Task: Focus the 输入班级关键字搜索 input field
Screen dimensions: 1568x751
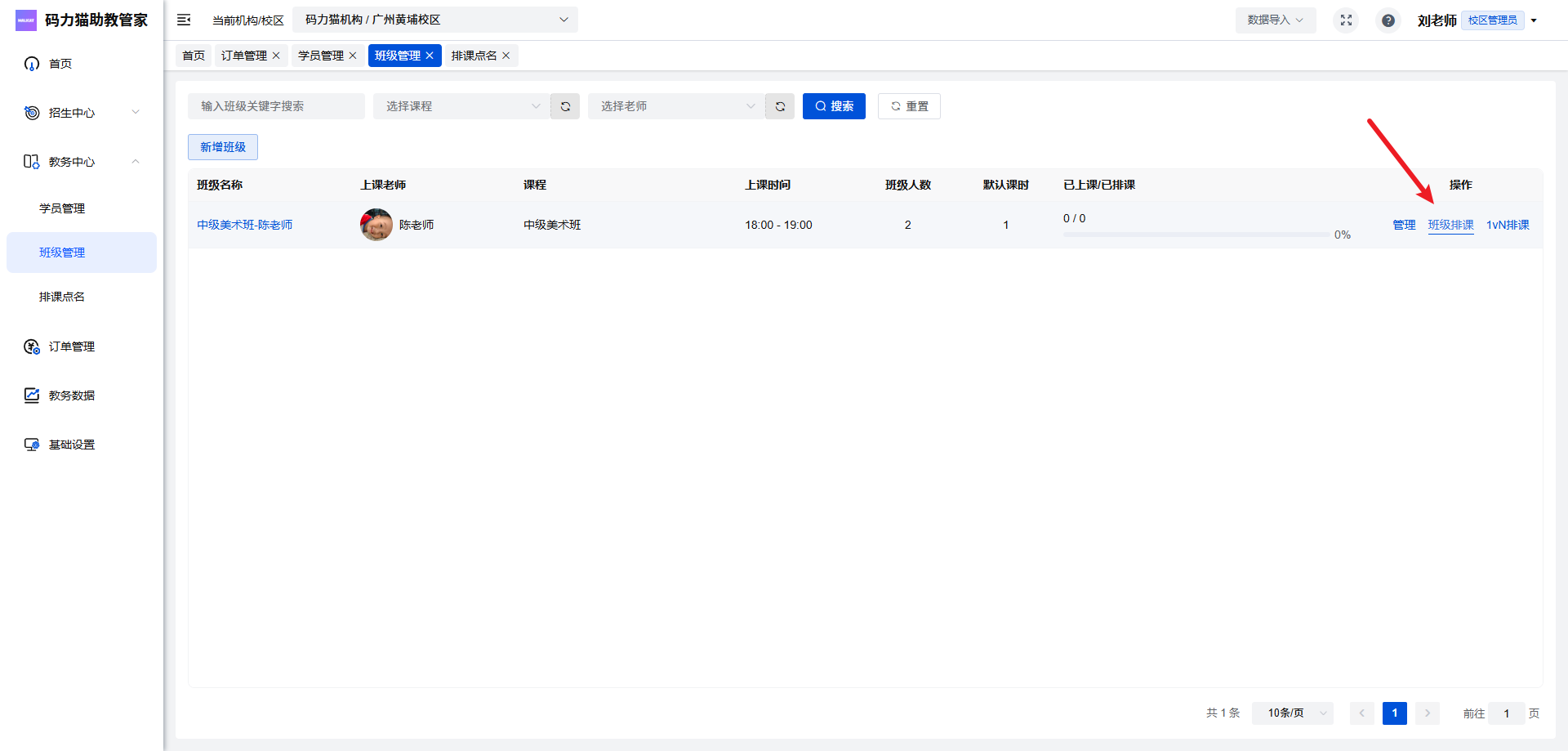Action: pos(276,106)
